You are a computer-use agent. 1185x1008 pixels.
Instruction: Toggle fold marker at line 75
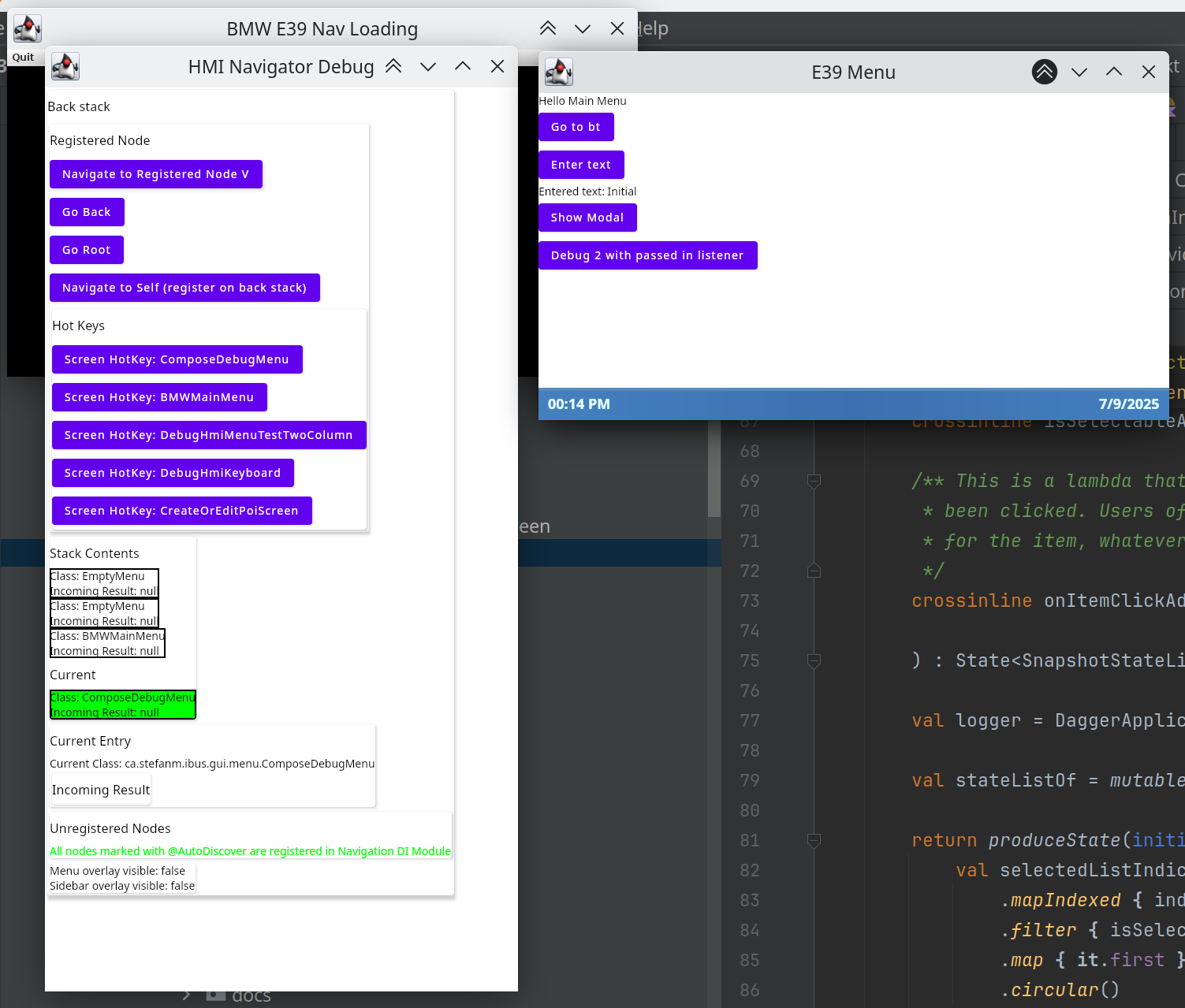(x=814, y=661)
